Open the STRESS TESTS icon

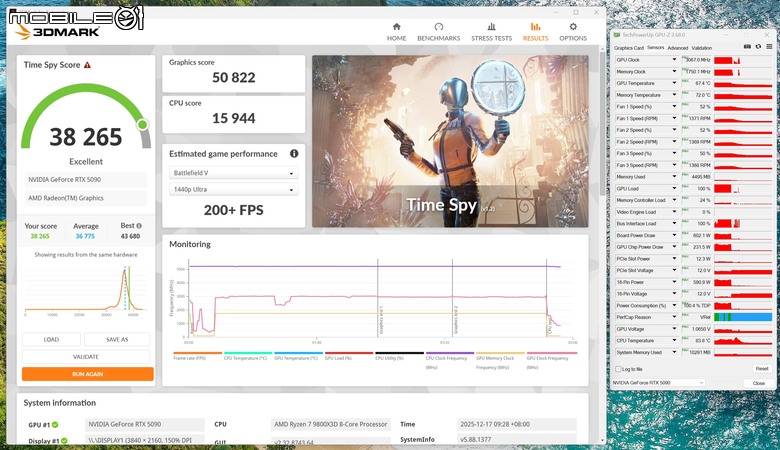491,27
